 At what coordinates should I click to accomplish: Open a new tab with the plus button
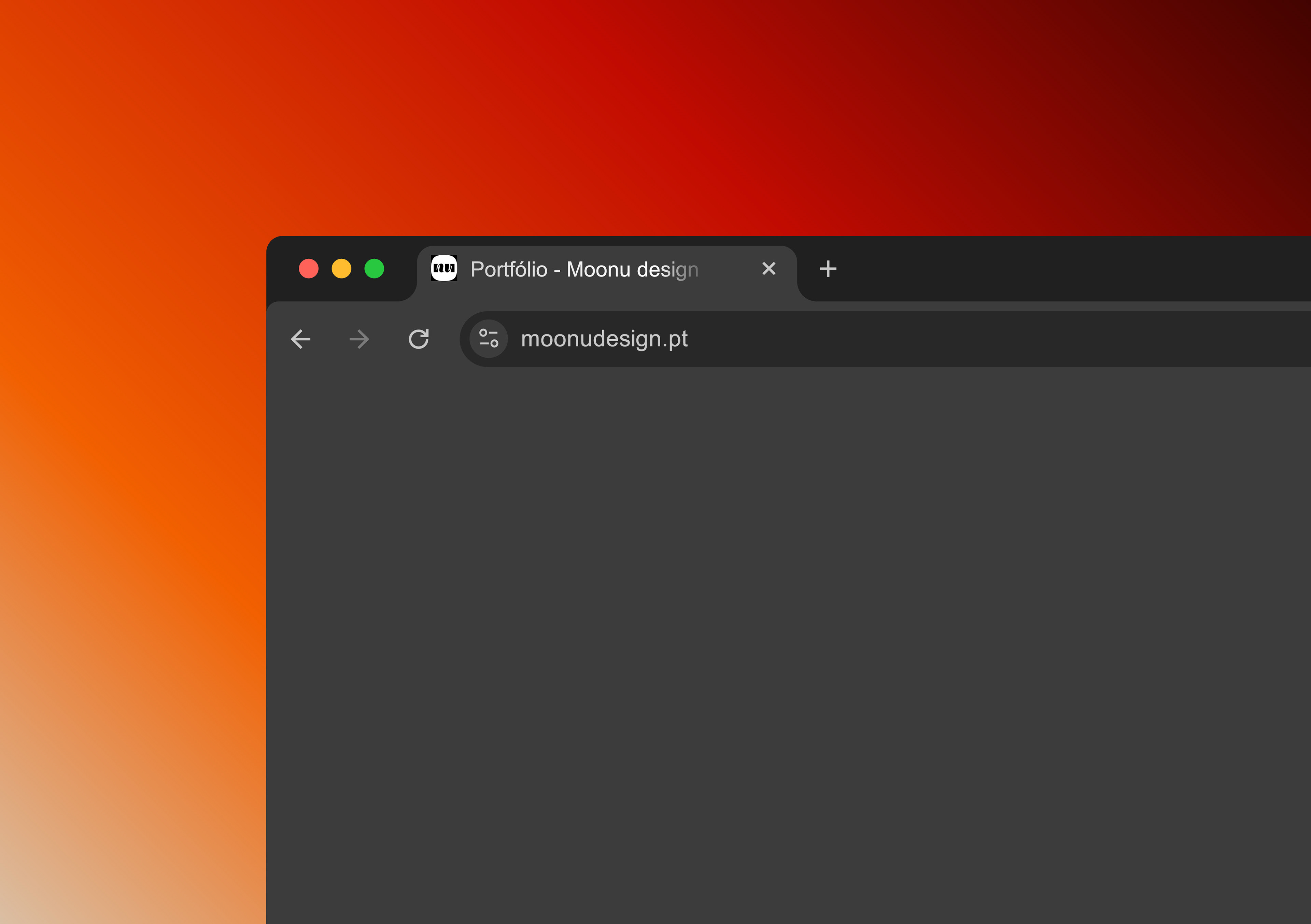click(827, 269)
